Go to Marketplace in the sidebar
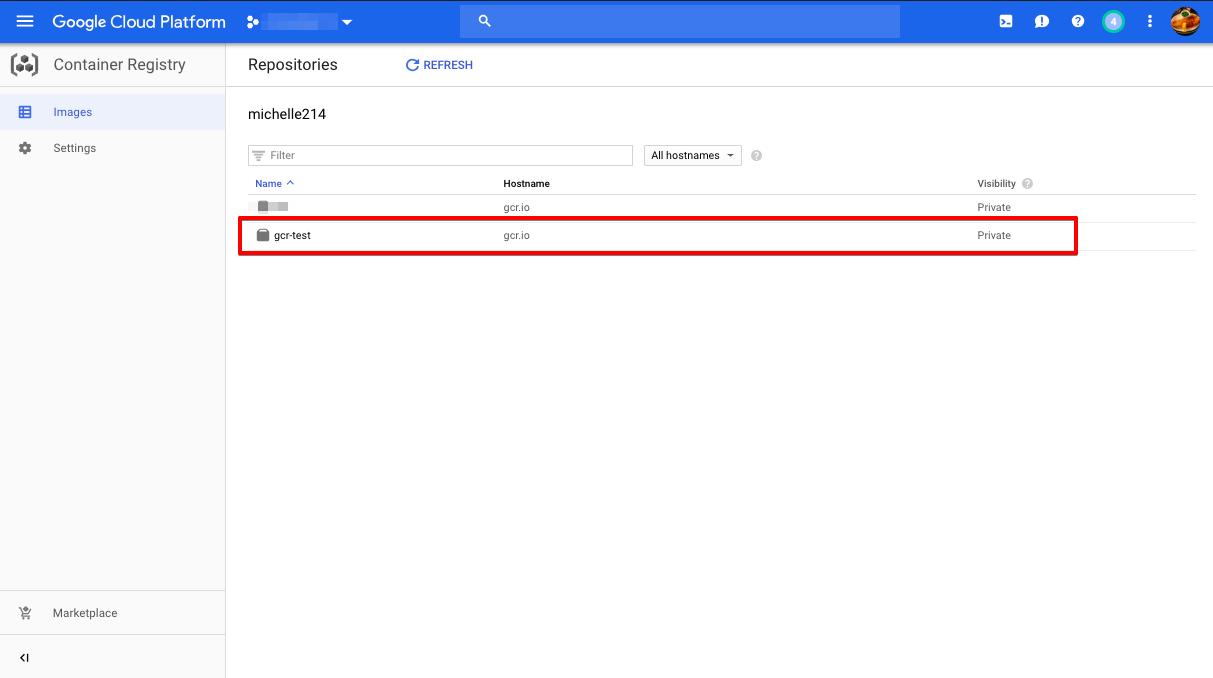1213x678 pixels. [84, 613]
